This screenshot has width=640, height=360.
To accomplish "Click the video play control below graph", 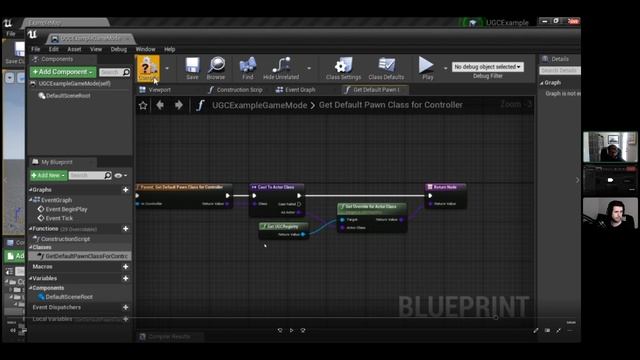I will pyautogui.click(x=291, y=330).
